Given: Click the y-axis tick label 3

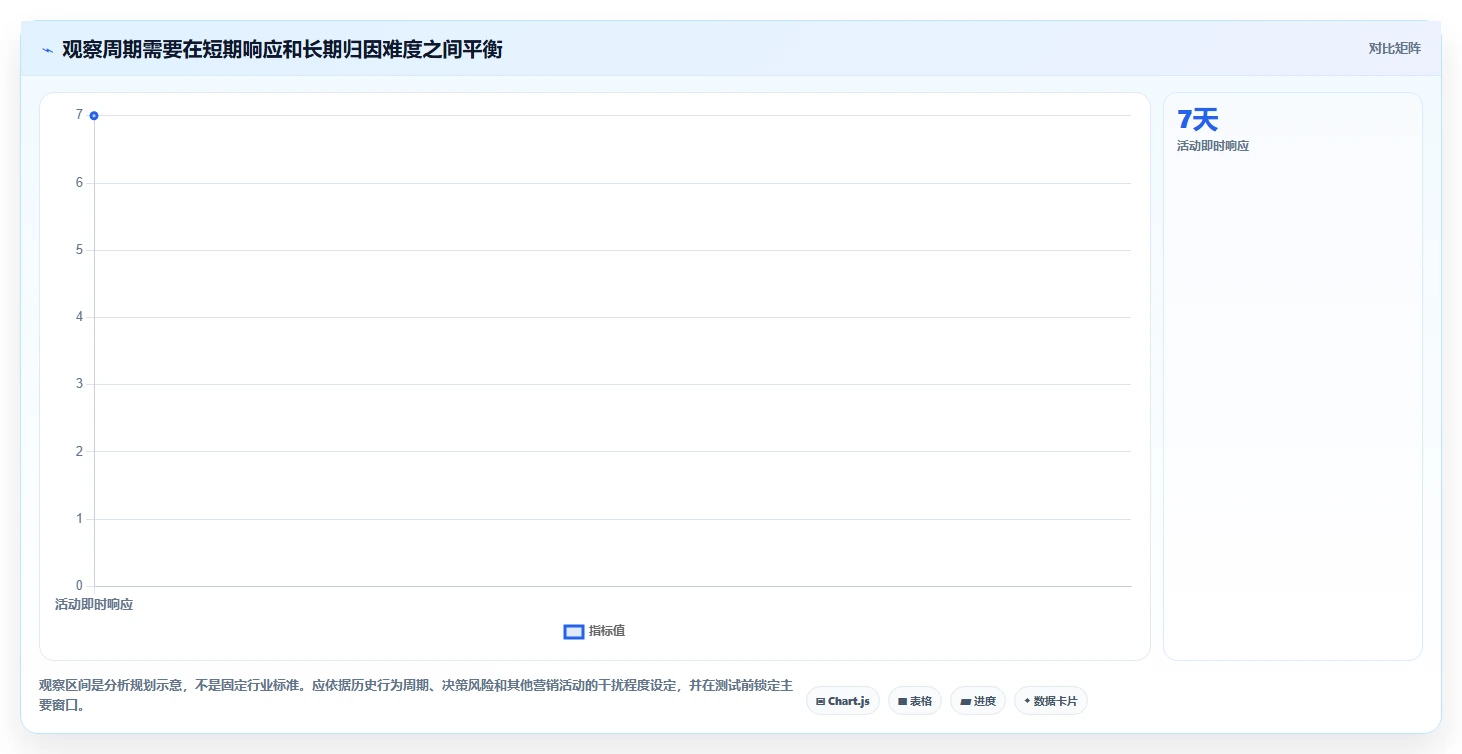Looking at the screenshot, I should pos(79,384).
